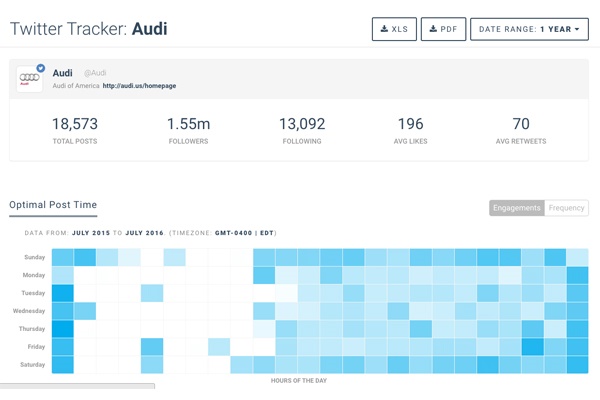
Task: Click the Twitter Tracker: Audi page title
Action: click(x=88, y=29)
